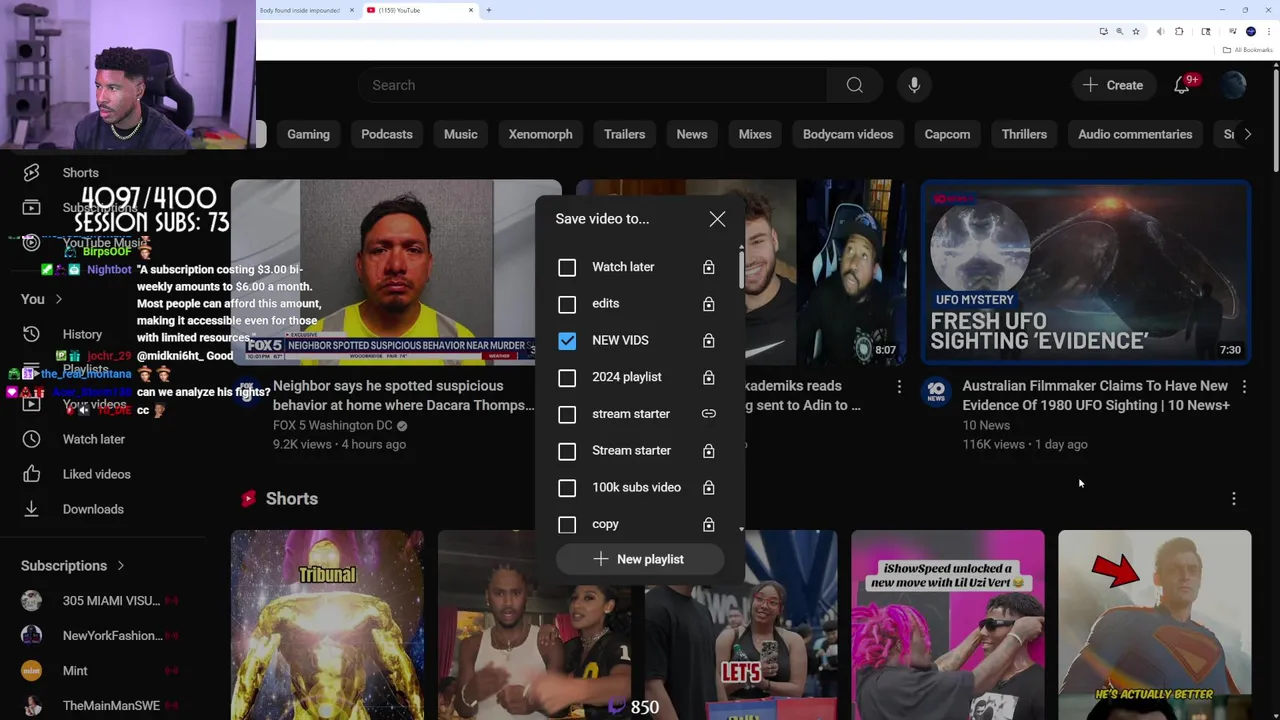Viewport: 1280px width, 720px height.
Task: Open options menu for UFO sighting video
Action: [x=1244, y=386]
